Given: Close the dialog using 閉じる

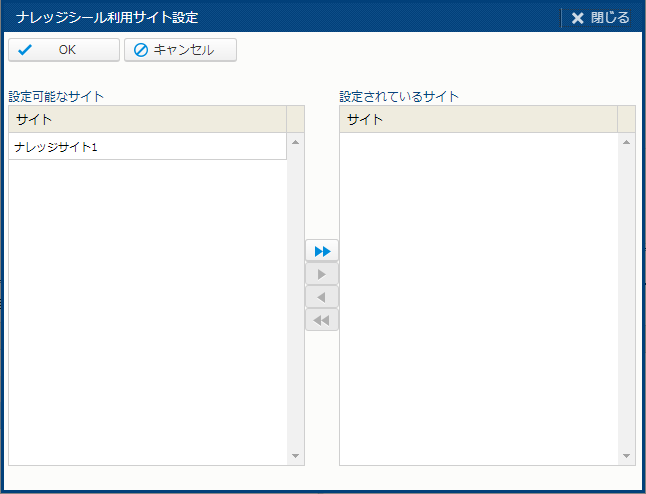Looking at the screenshot, I should tap(600, 17).
